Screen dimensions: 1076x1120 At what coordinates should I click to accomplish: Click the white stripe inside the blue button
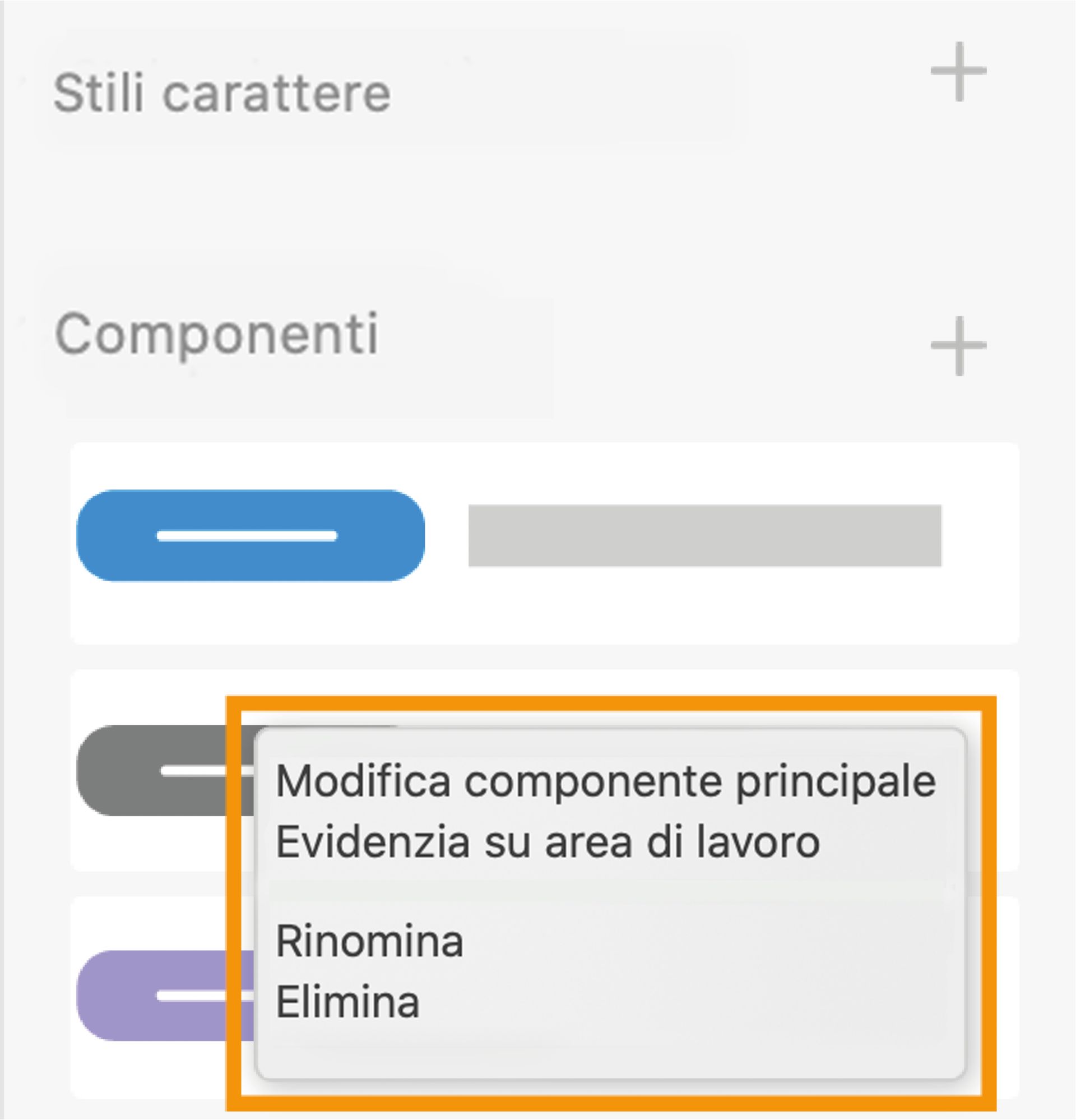[x=249, y=535]
